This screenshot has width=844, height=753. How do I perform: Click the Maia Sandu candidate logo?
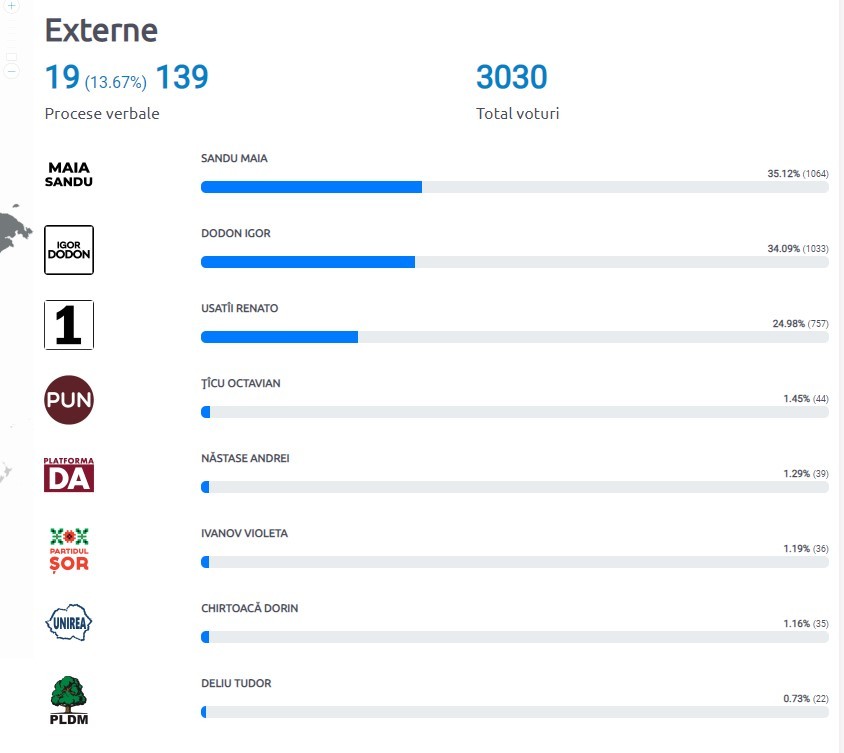coord(68,174)
